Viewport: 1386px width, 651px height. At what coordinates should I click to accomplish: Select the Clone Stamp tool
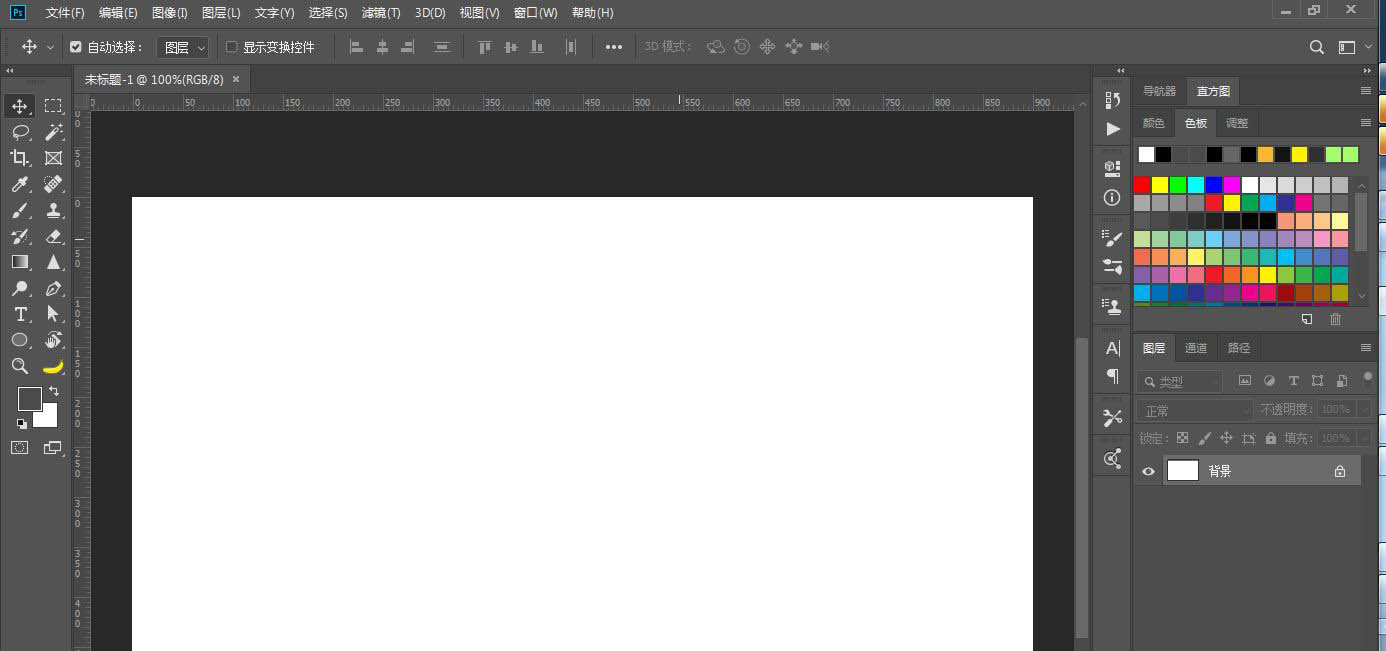click(x=53, y=210)
